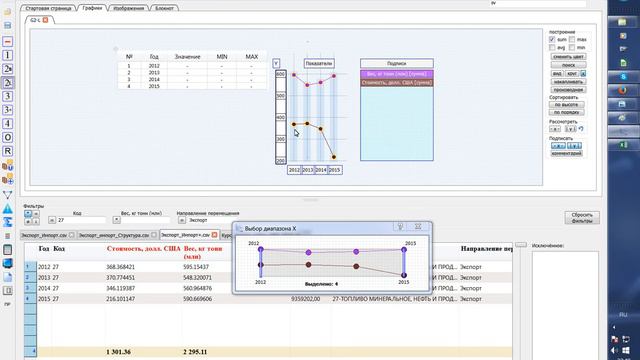This screenshot has height=360, width=640.
Task: Click the database icon with plus badge
Action: pos(7,179)
